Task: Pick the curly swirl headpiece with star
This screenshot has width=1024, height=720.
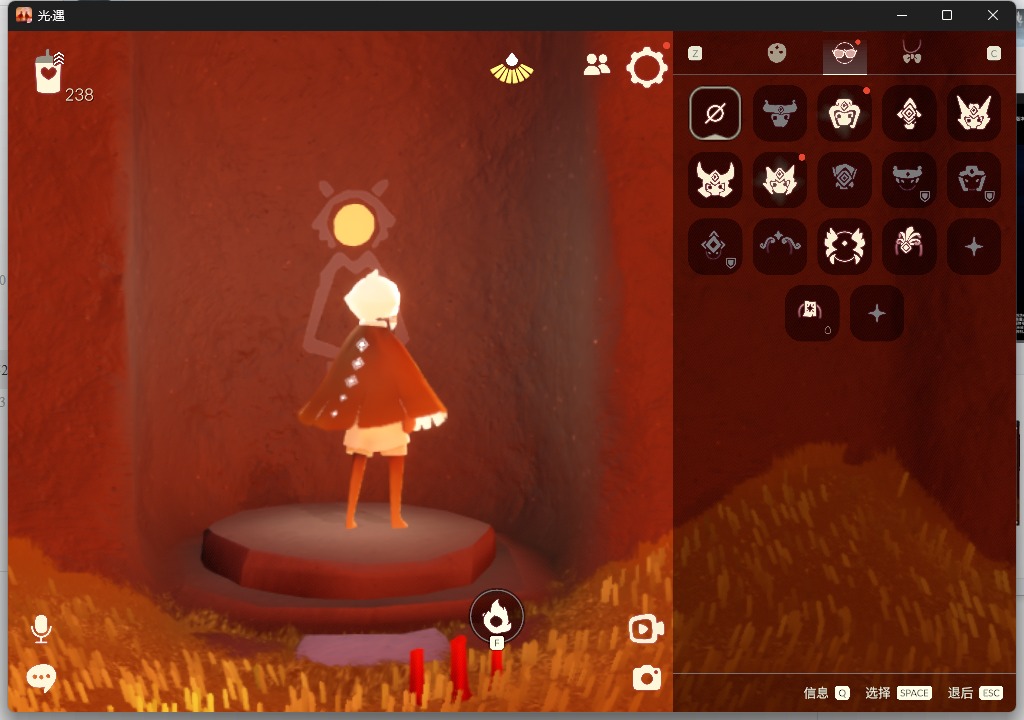Action: [x=779, y=246]
